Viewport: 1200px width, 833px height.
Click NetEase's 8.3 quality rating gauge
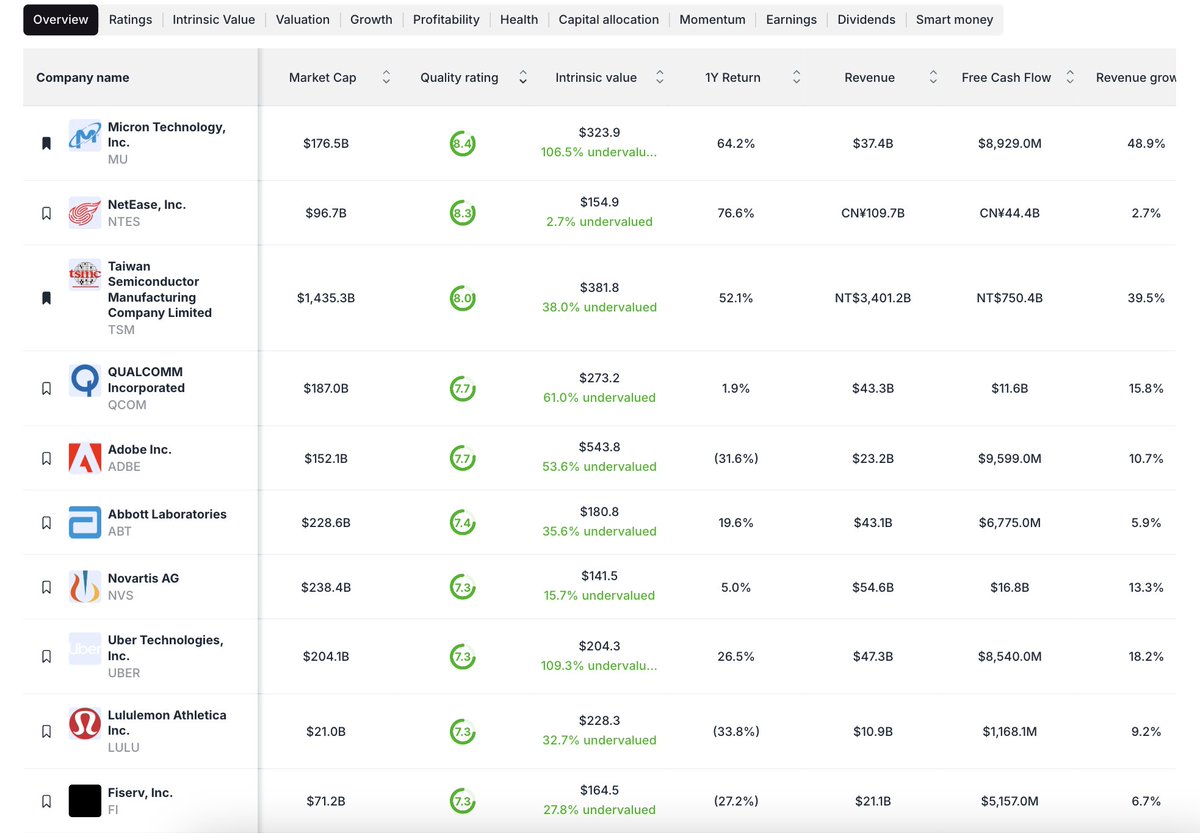pos(462,213)
